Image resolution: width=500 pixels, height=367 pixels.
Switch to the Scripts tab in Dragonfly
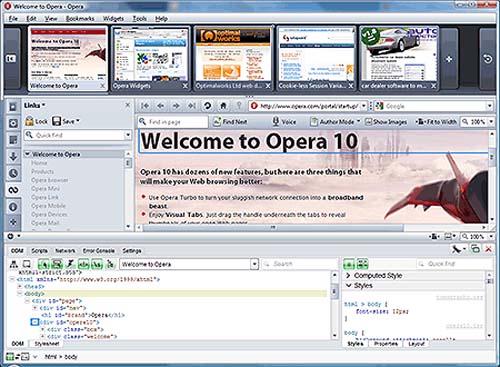[x=39, y=250]
